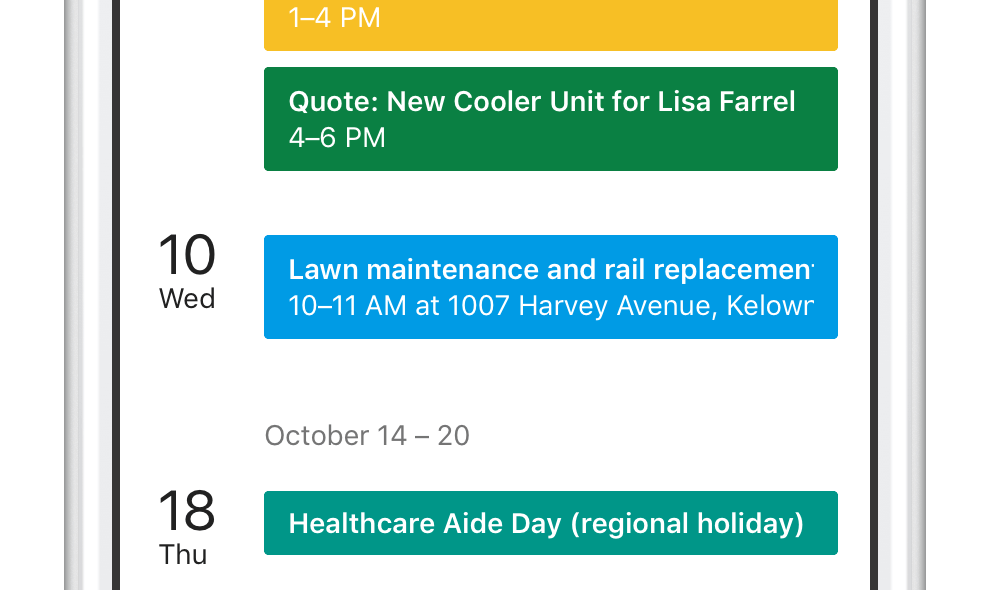Click the green event card's right edge
Viewport: 990px width, 590px height.
[x=832, y=119]
